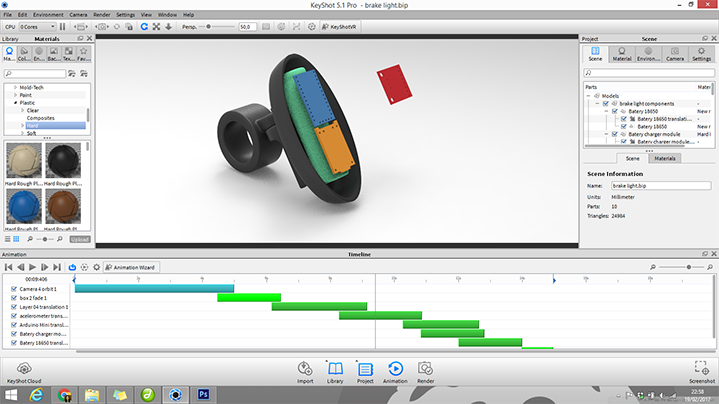Toggle Batery 18650 translation timeline checkbox
The height and width of the screenshot is (404, 719).
(14, 343)
